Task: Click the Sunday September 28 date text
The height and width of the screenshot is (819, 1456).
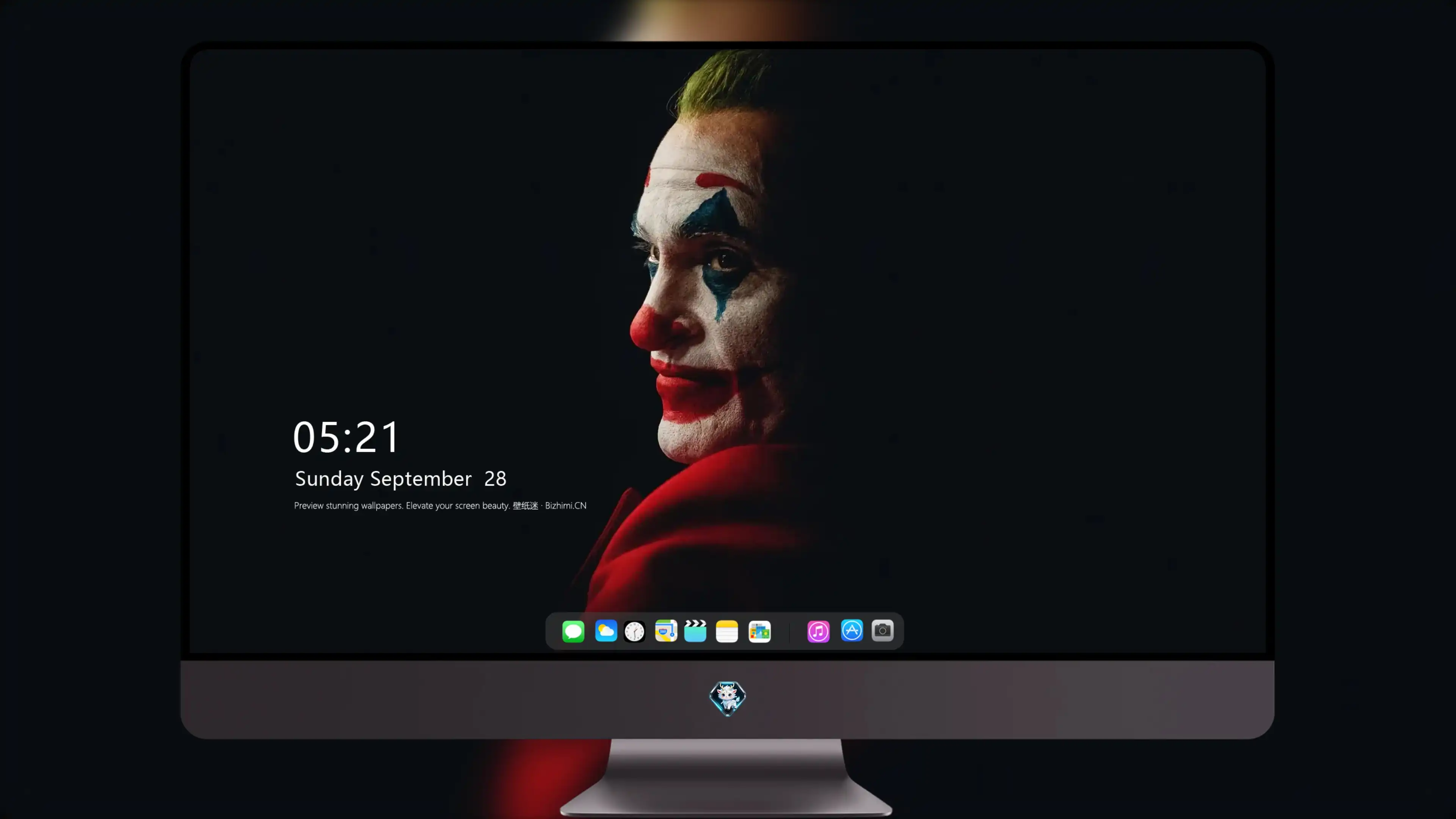Action: point(401,479)
